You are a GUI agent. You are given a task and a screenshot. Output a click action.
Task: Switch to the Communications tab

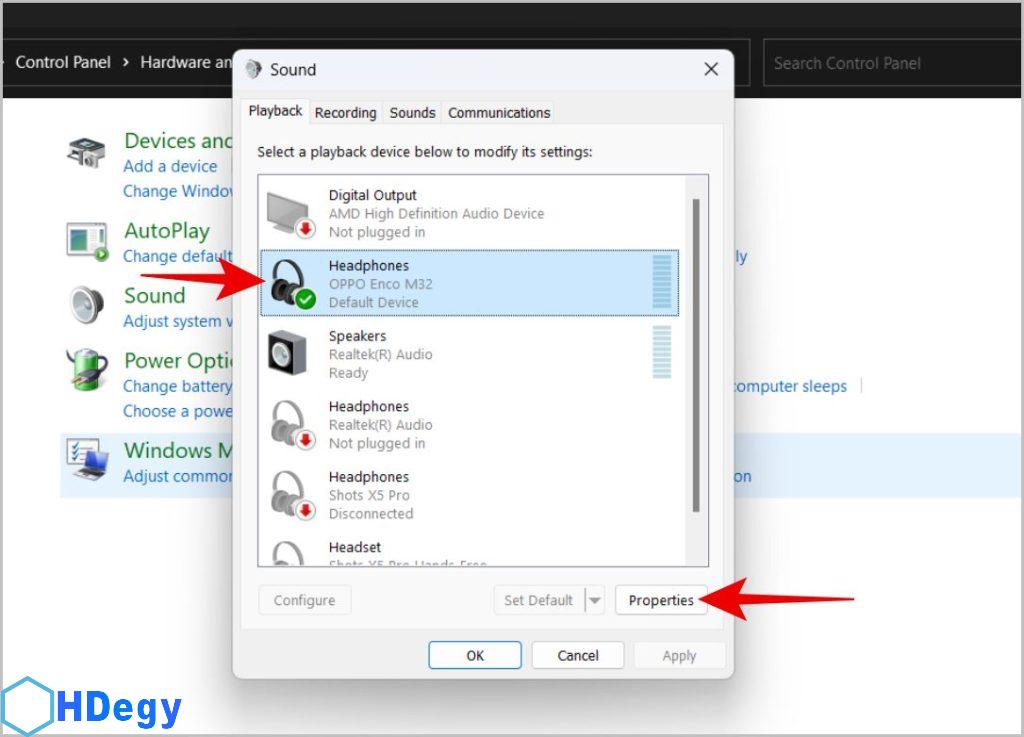[499, 113]
